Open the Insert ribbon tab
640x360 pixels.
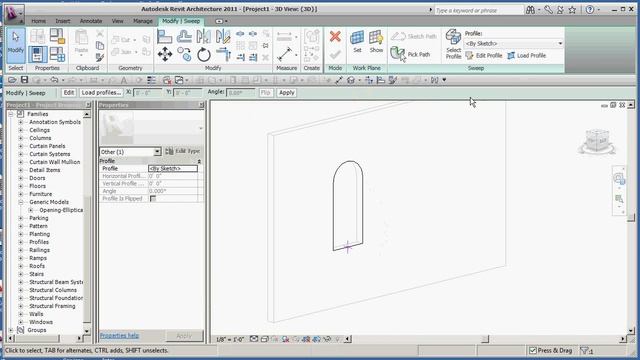point(63,21)
